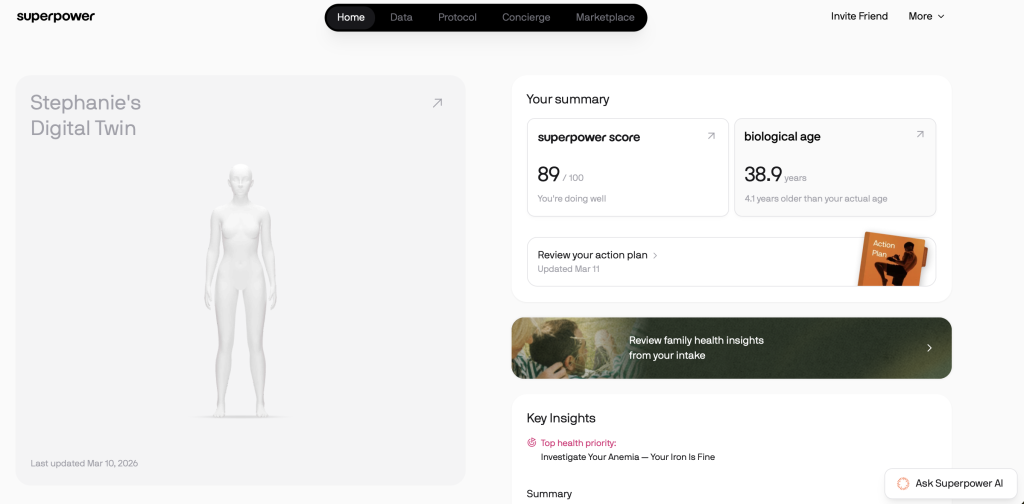
Task: Click 'Last updated Mar 10, 2026' text
Action: pos(84,464)
